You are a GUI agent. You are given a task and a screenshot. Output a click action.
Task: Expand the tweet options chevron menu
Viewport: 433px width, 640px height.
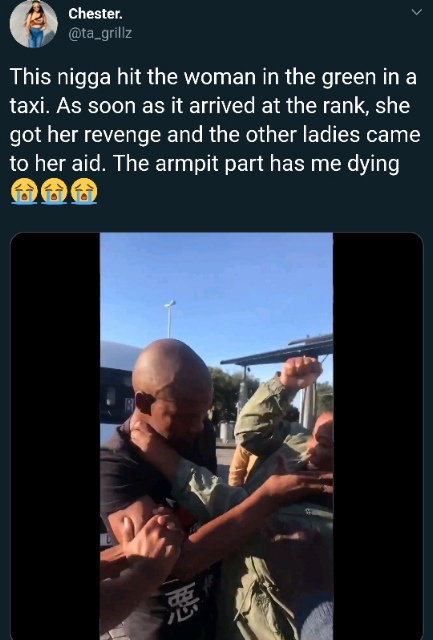[416, 13]
